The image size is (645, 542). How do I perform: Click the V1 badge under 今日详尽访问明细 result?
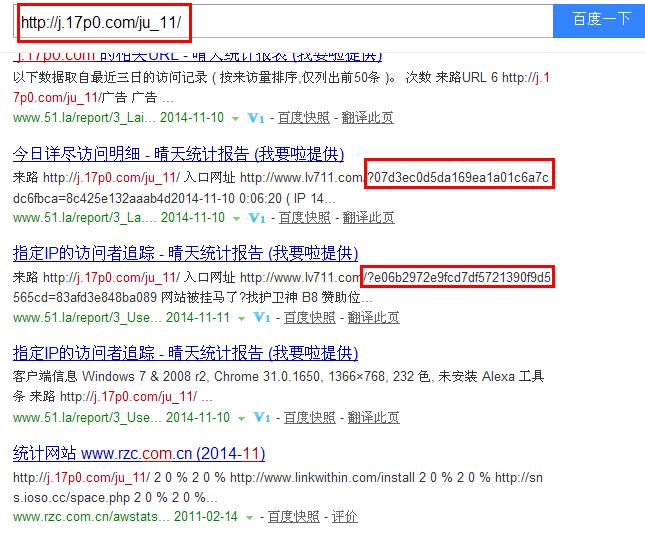256,217
